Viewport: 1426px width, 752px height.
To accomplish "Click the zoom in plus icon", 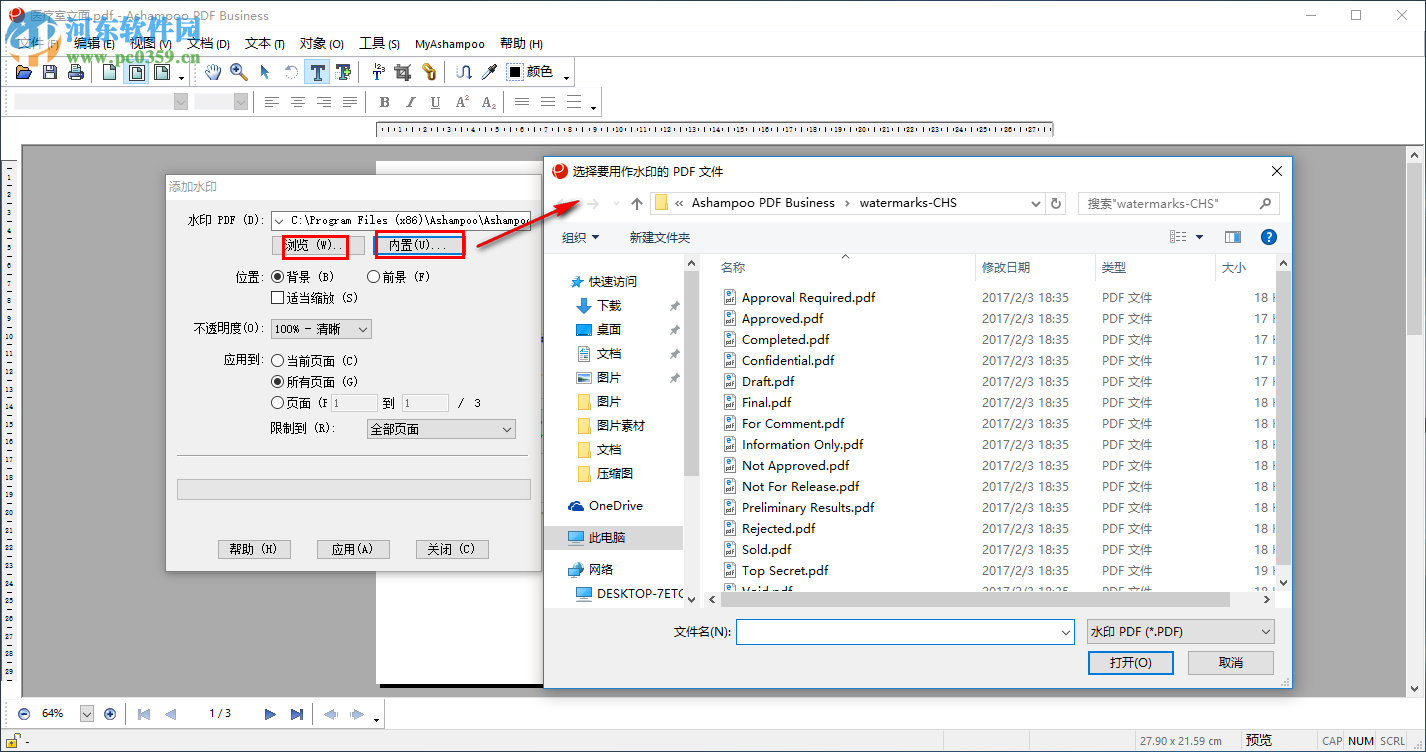I will pyautogui.click(x=110, y=714).
